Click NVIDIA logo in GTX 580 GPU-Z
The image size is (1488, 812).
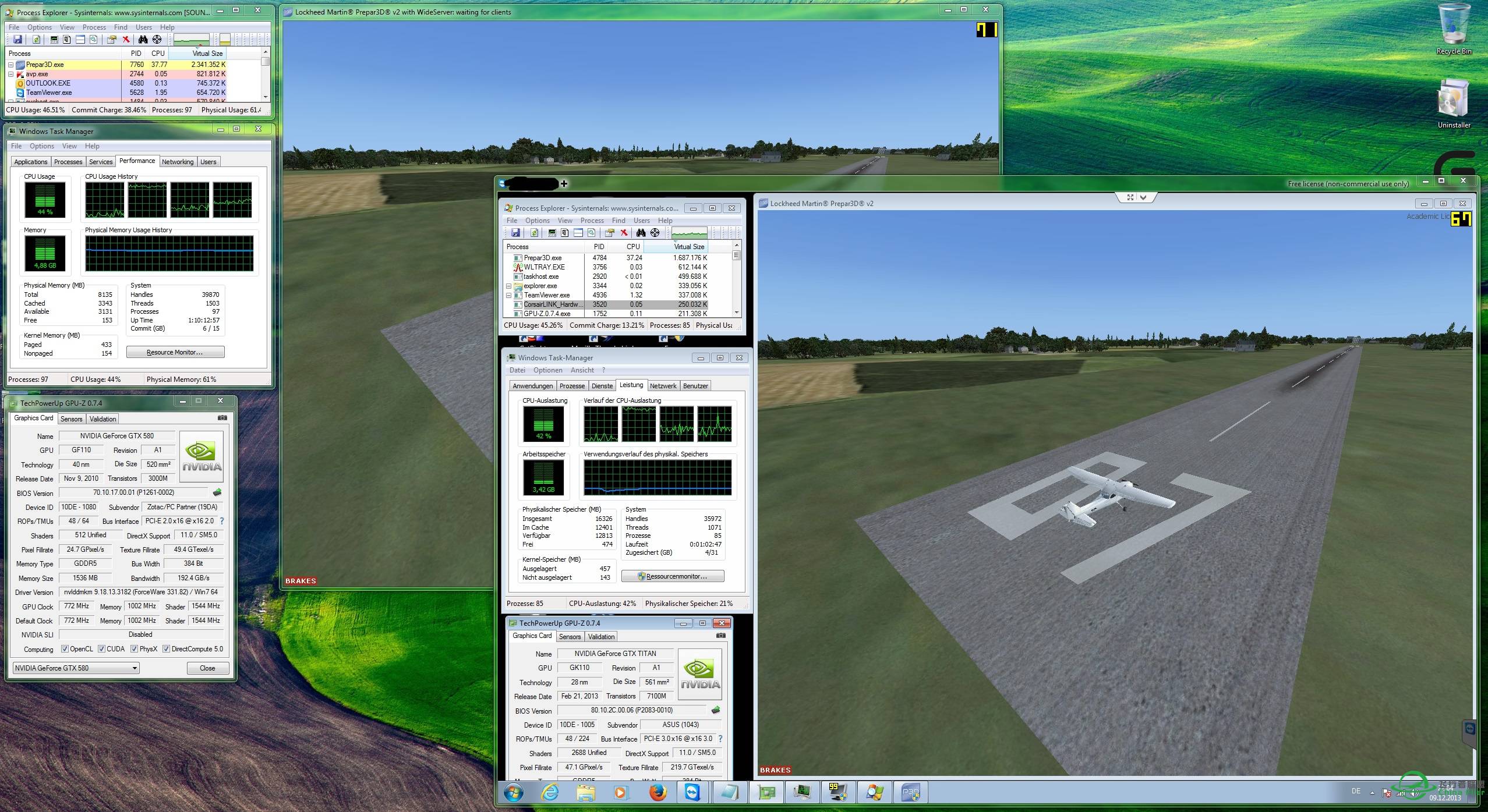pos(202,457)
